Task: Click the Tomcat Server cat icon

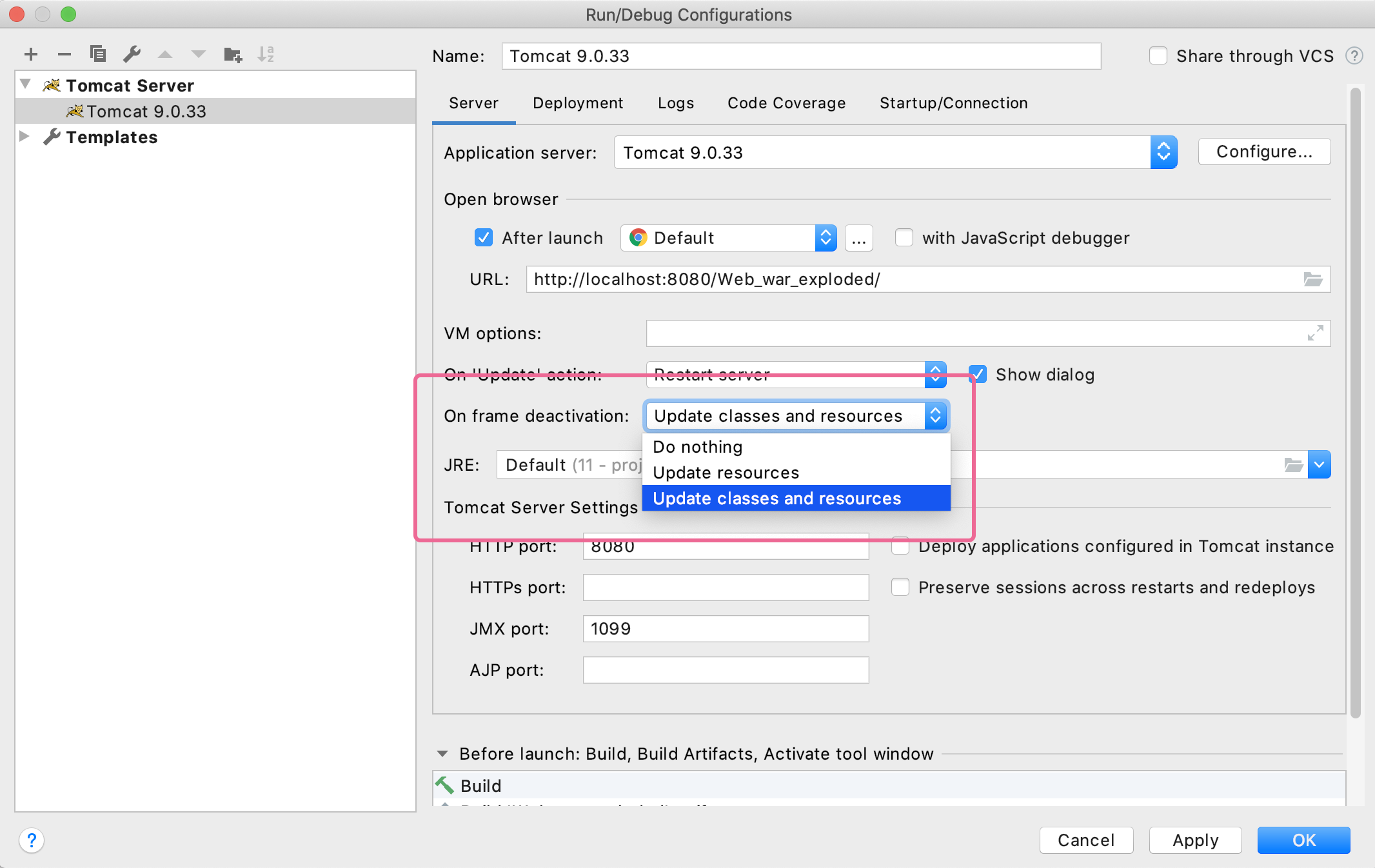Action: [x=52, y=85]
